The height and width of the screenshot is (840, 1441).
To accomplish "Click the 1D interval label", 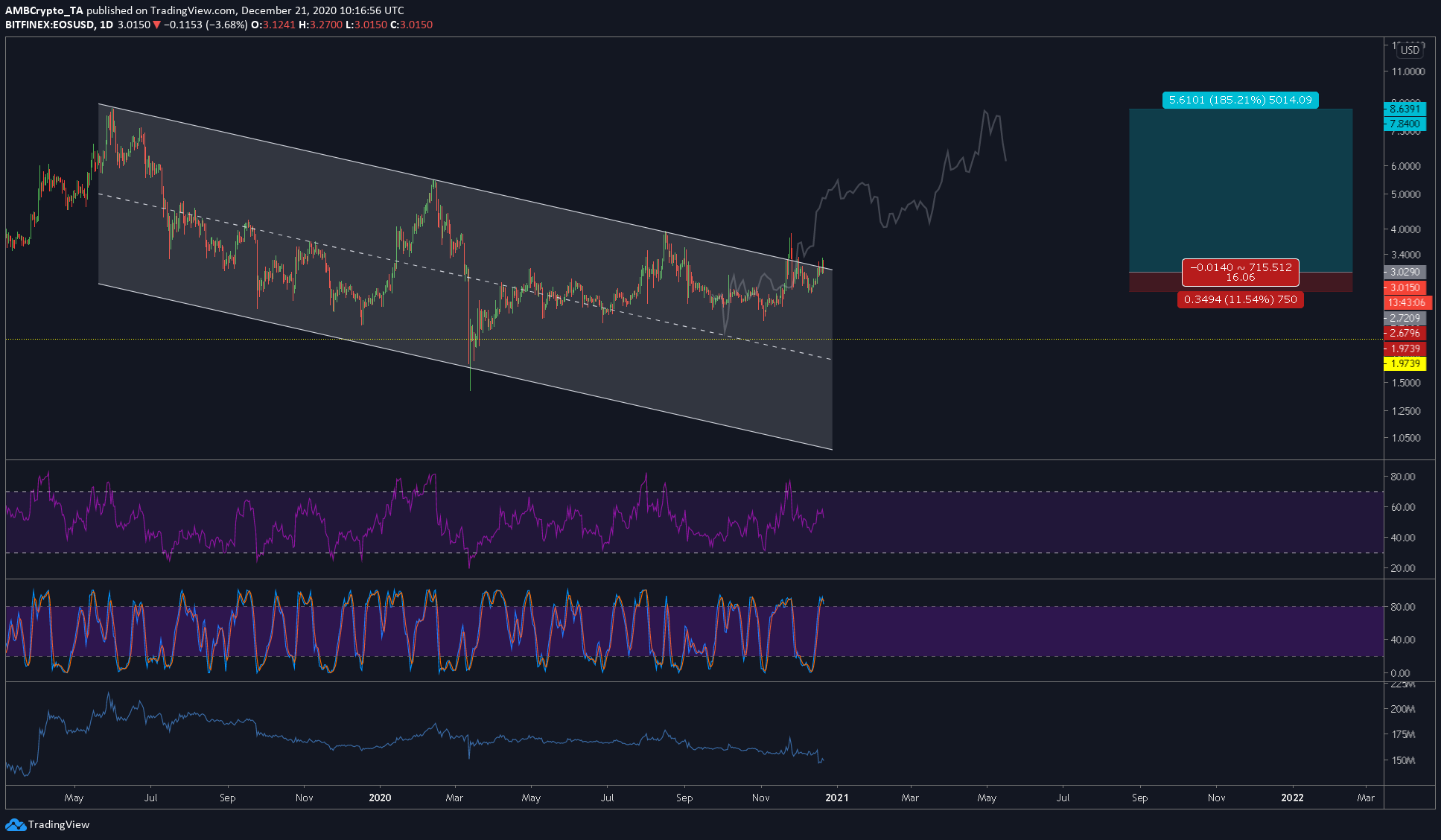I will tap(106, 25).
